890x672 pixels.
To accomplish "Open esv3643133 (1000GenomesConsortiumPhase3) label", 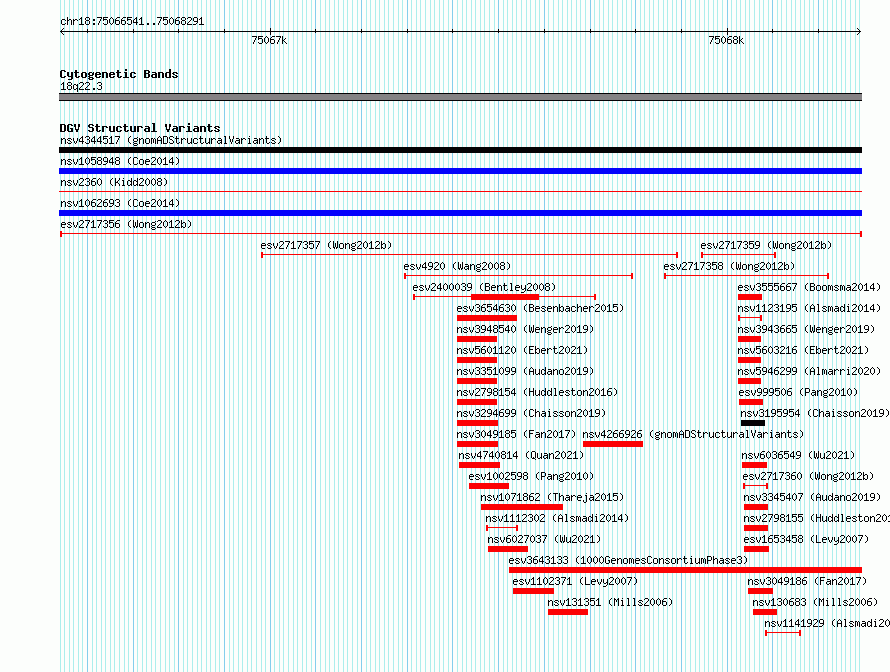I will click(x=628, y=560).
